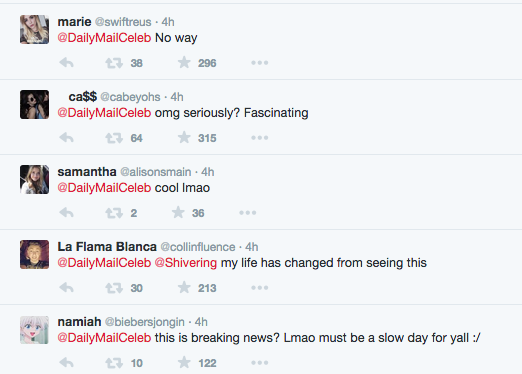
Task: Go to samantha's profile via name
Action: click(x=87, y=172)
